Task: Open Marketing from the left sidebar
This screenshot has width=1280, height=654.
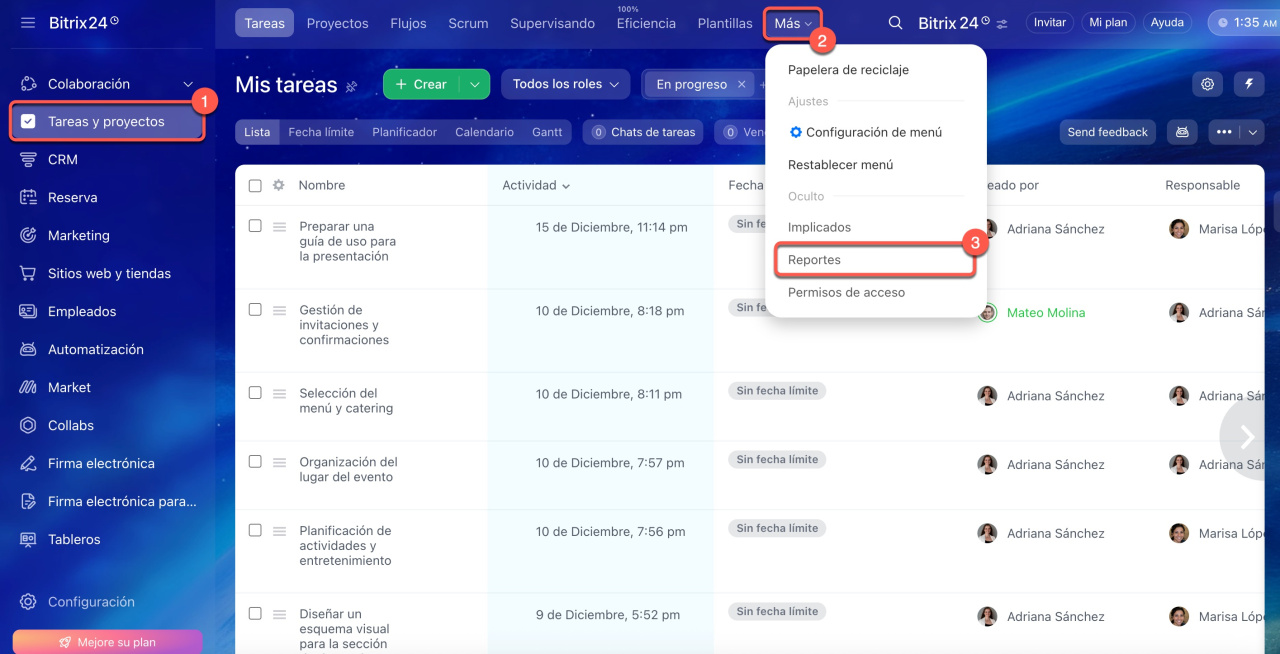Action: (78, 236)
